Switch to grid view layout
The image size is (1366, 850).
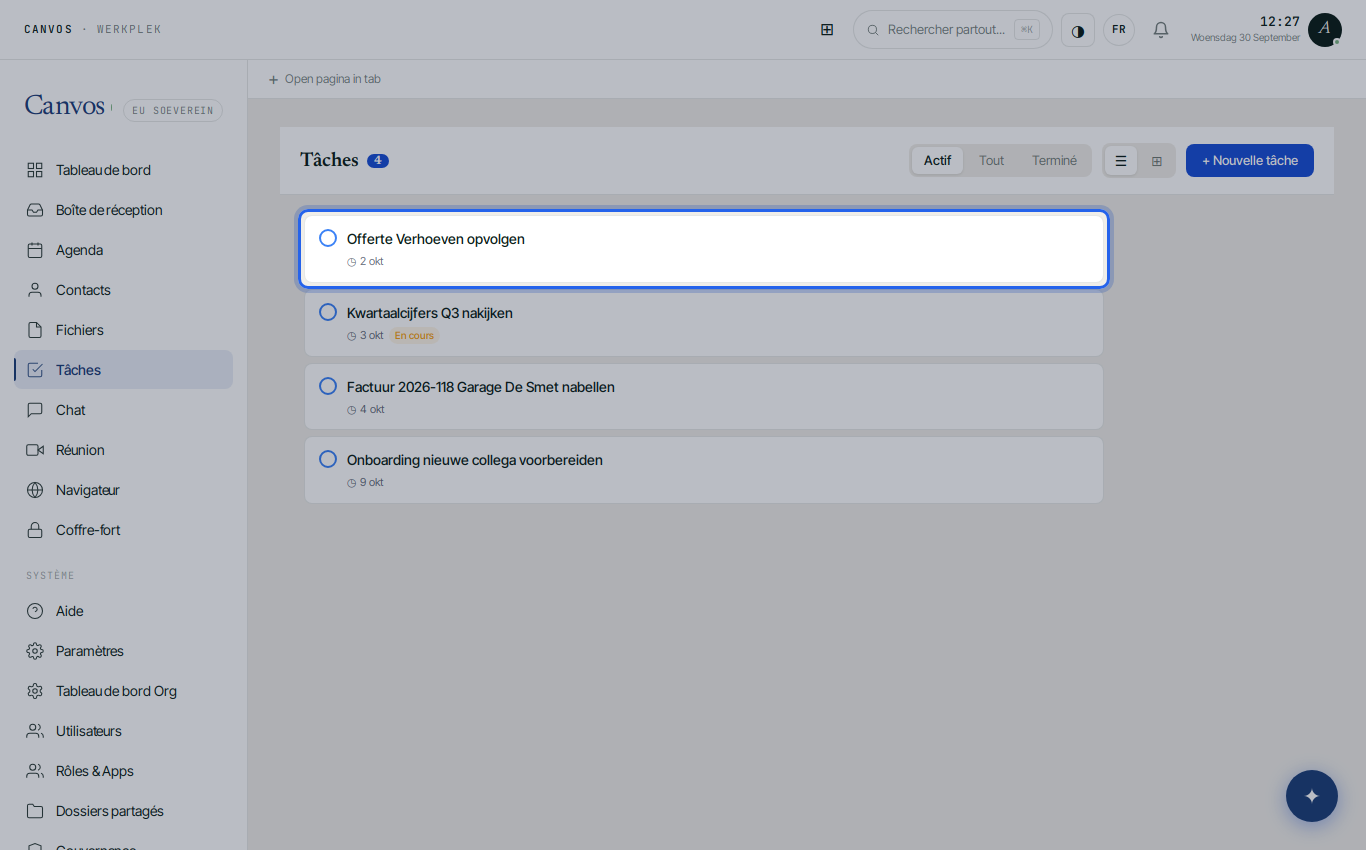[1157, 161]
